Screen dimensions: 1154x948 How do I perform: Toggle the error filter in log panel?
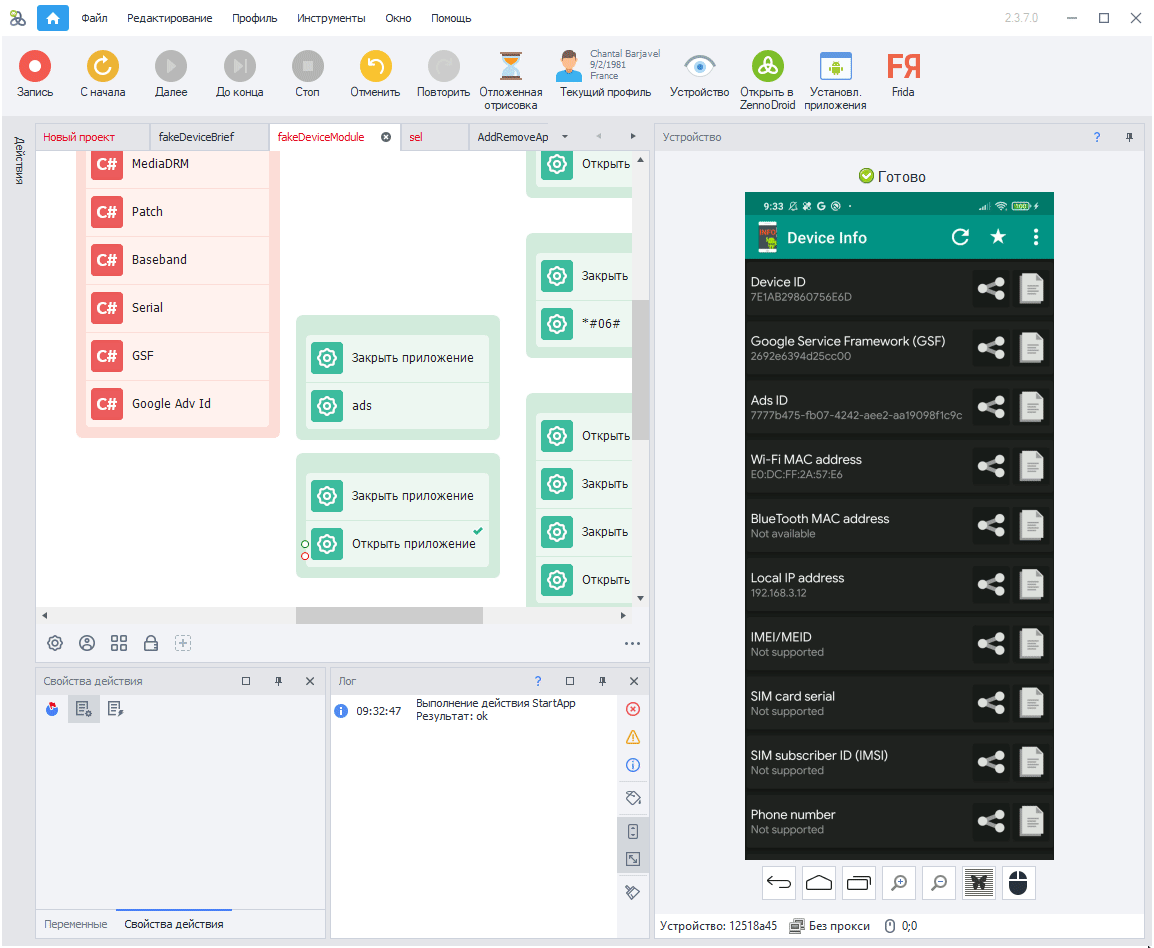[x=632, y=709]
